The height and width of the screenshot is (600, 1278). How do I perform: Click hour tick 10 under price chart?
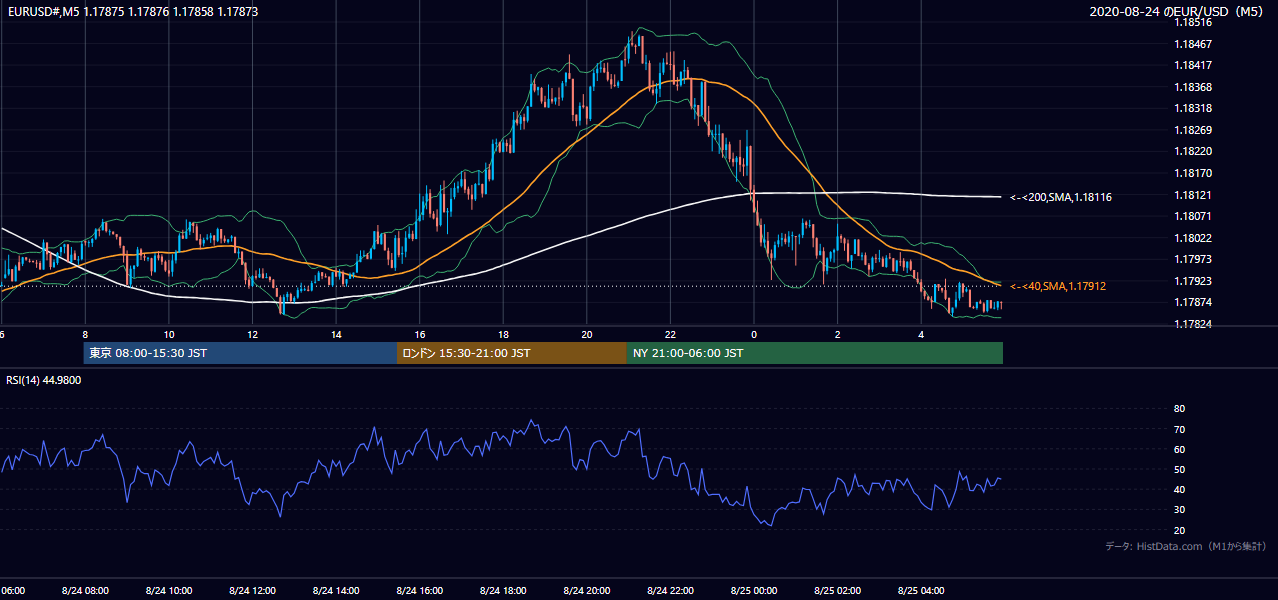(169, 334)
